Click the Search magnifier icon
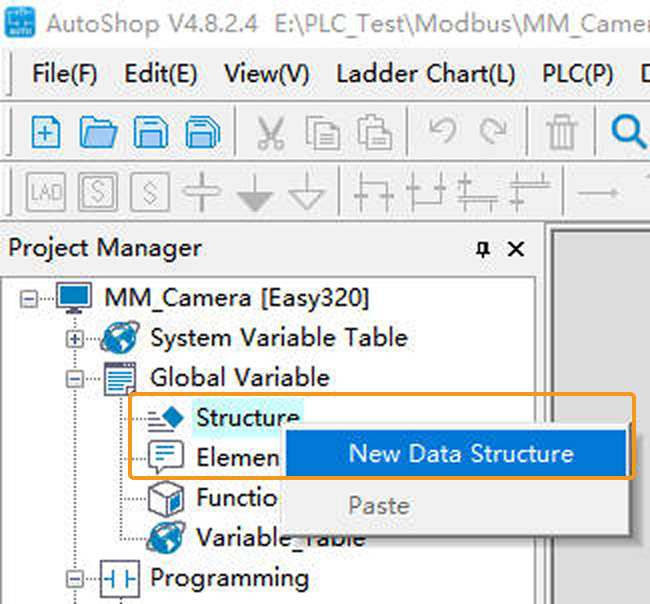Screen dimensions: 650x604 coord(627,131)
